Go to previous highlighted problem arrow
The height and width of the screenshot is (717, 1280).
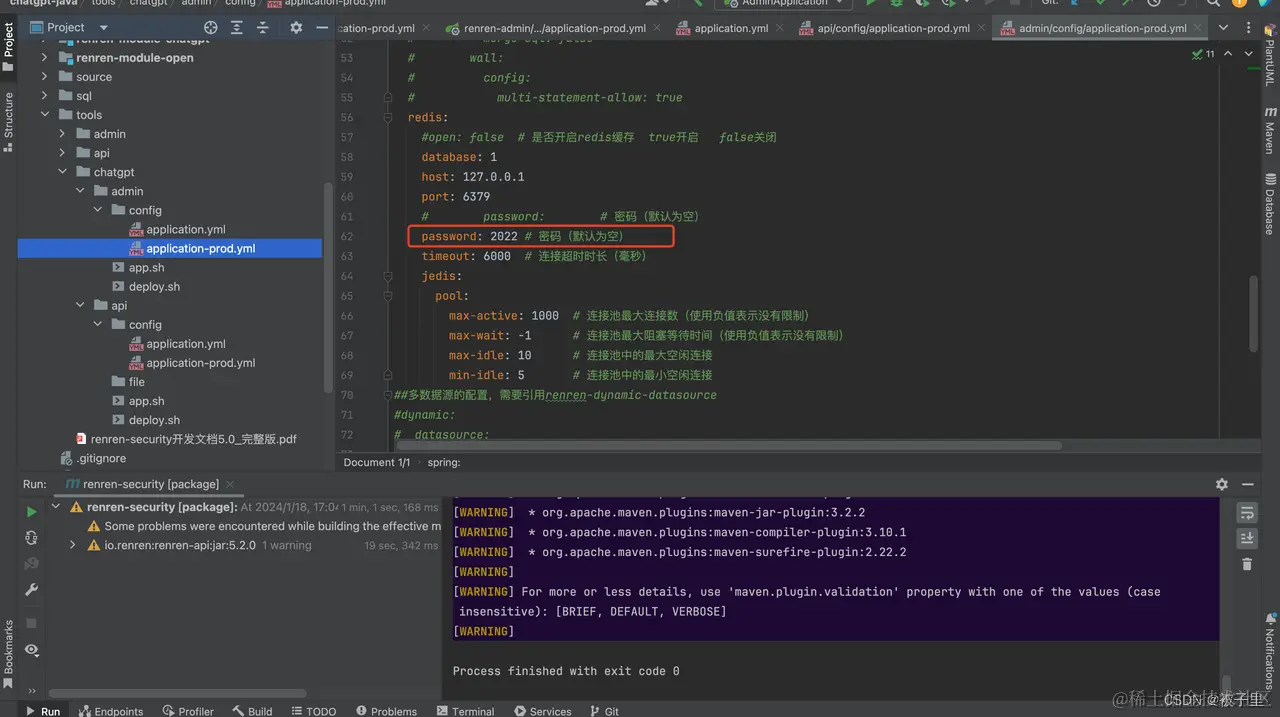(1226, 54)
